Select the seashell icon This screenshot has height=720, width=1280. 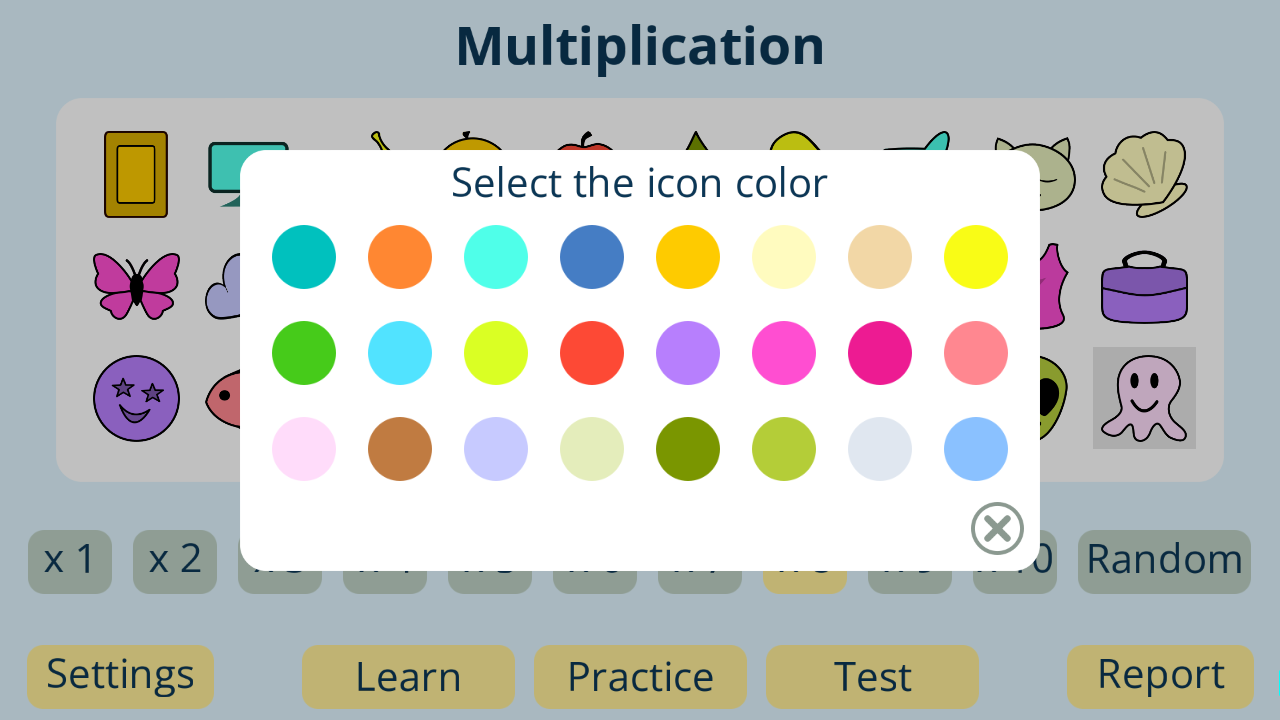pyautogui.click(x=1144, y=174)
